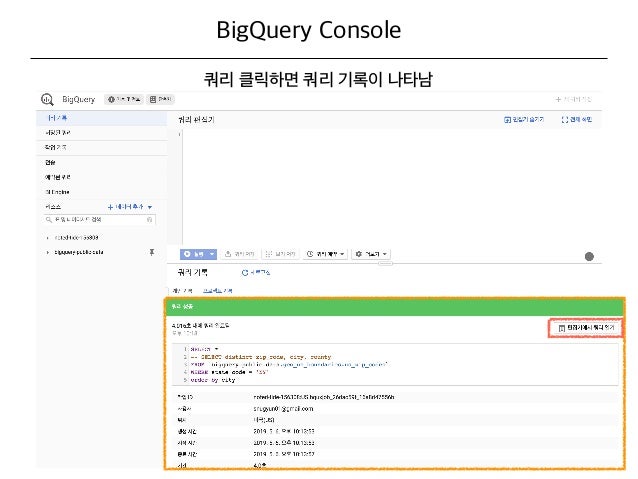Screen dimensions: 638x479
Task: Click the compose new query button
Action: (573, 99)
